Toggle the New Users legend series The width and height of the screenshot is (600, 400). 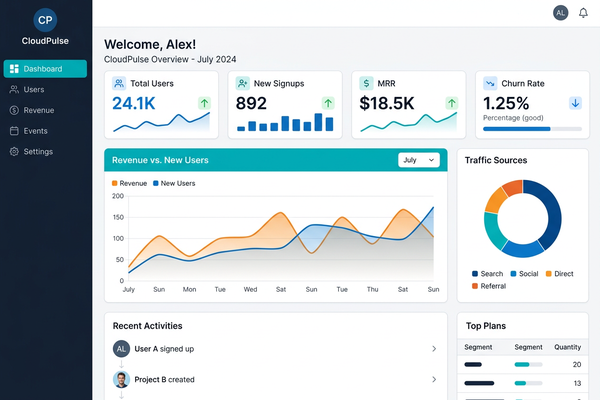[174, 183]
